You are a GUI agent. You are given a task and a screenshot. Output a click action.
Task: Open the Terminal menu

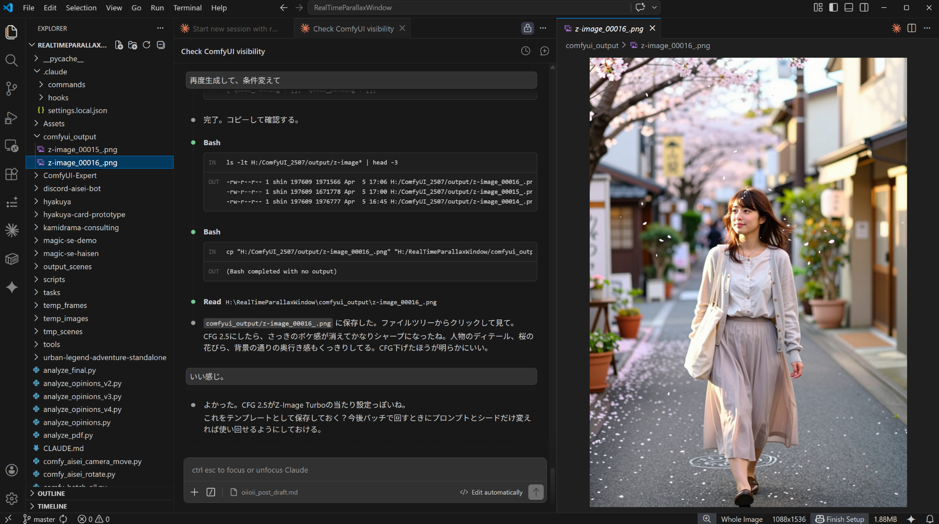click(x=187, y=8)
